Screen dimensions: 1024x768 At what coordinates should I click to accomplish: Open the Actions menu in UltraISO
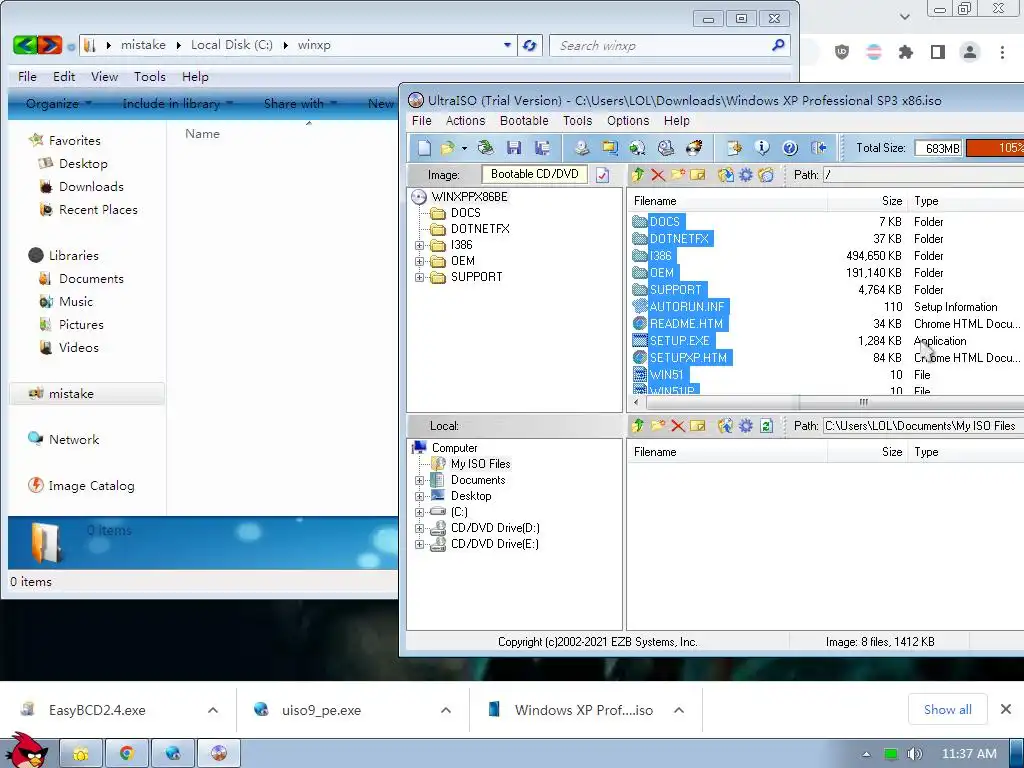point(465,121)
